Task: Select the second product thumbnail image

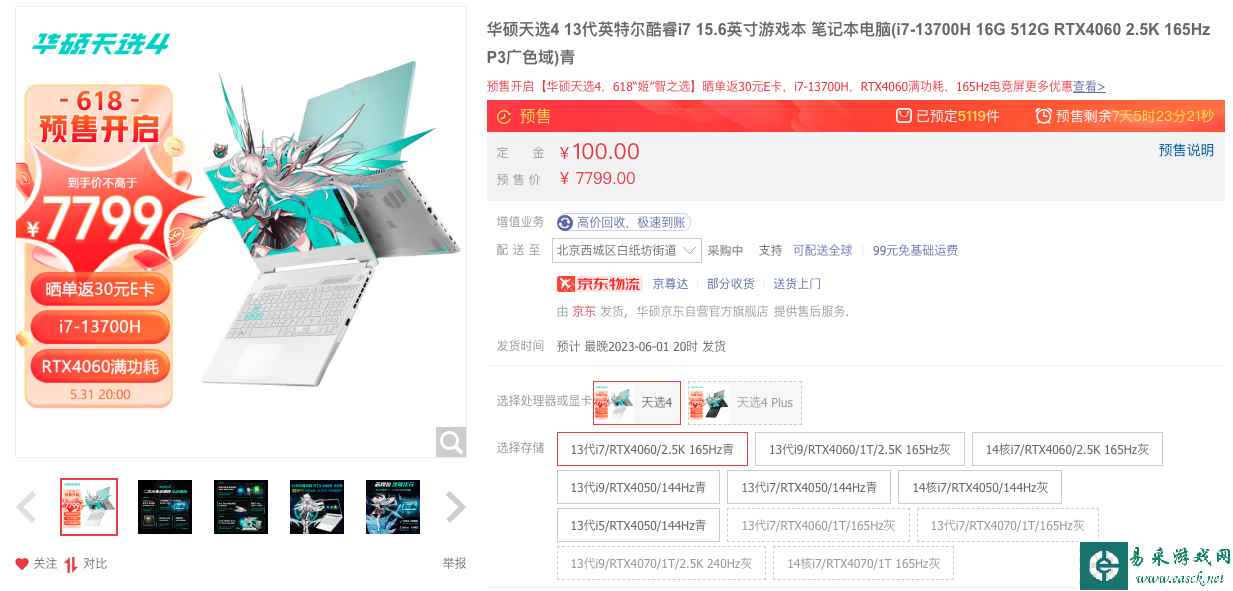Action: tap(165, 507)
